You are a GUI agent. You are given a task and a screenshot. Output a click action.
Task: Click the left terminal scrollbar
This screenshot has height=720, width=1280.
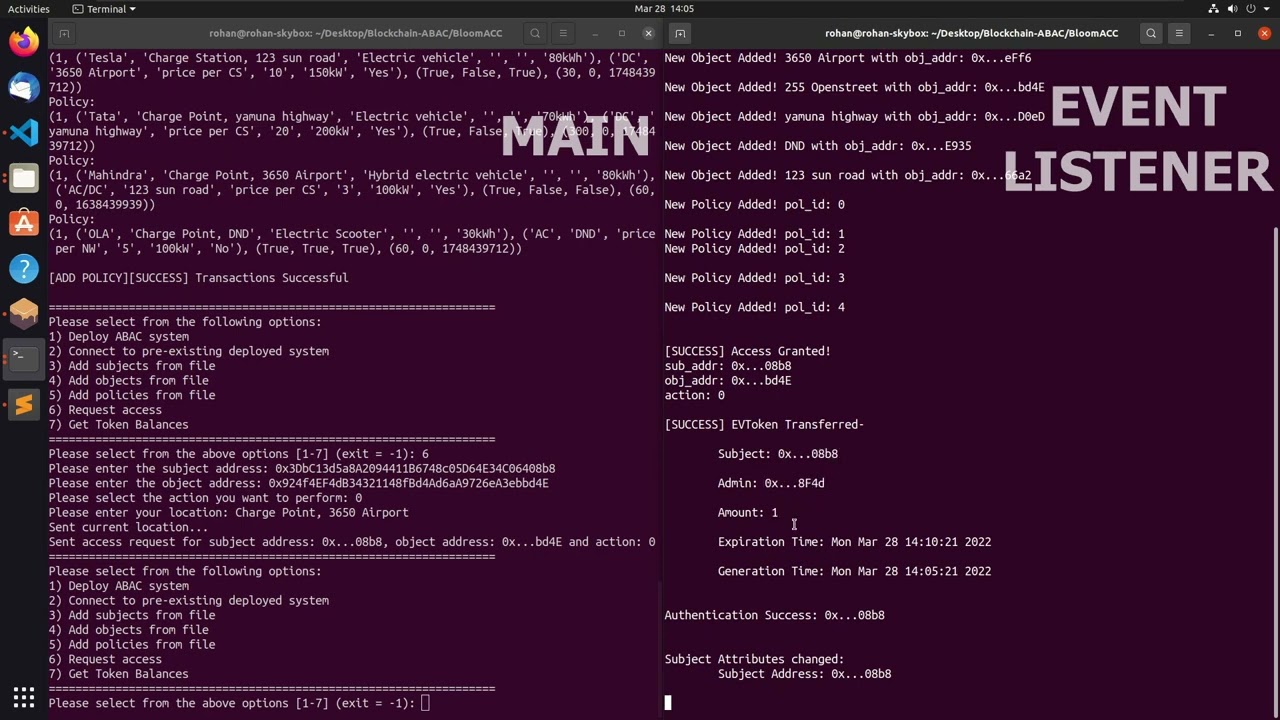tap(659, 649)
